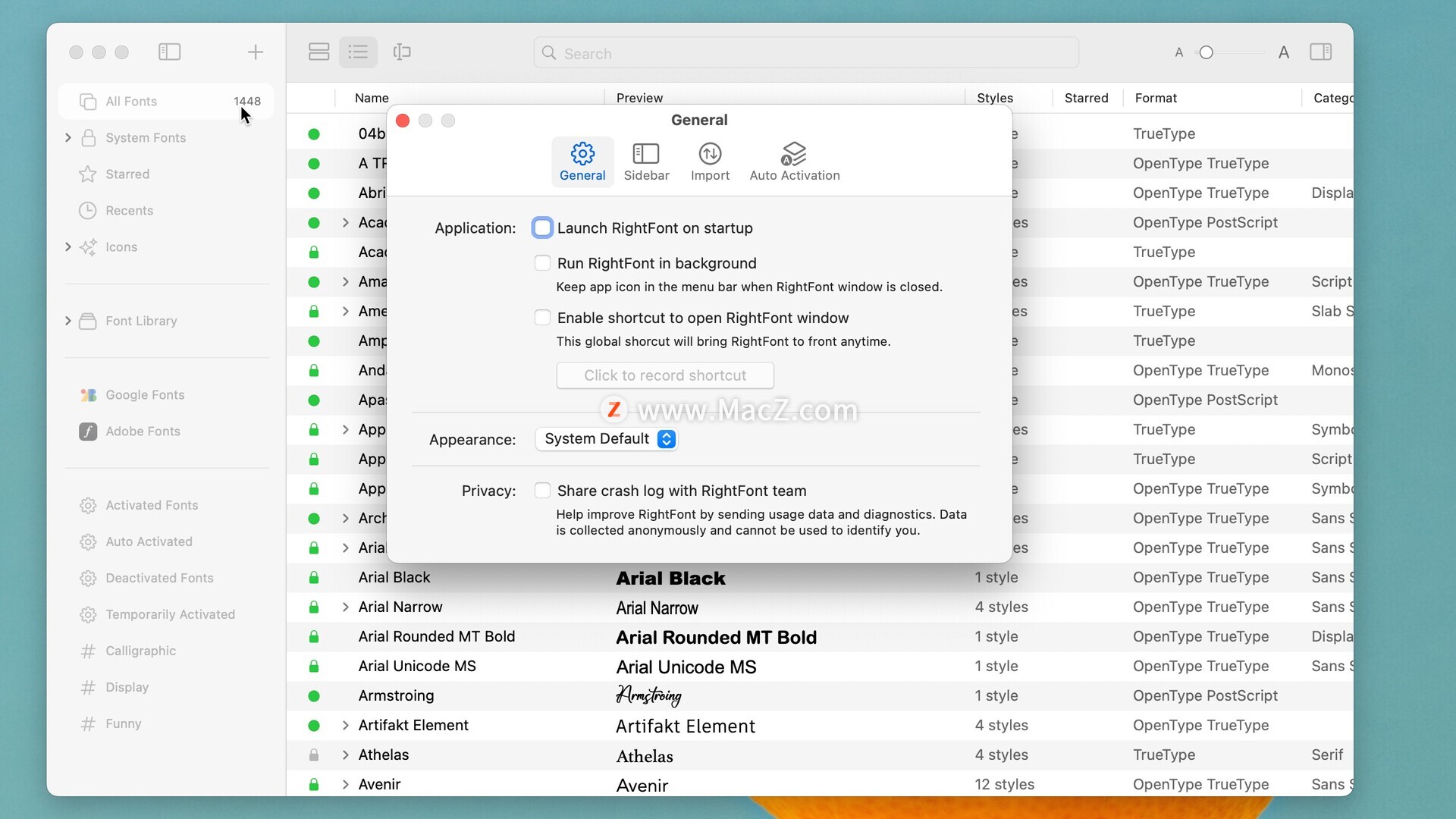The height and width of the screenshot is (819, 1456).
Task: Toggle activation dot for Artifakt Element
Action: click(314, 725)
